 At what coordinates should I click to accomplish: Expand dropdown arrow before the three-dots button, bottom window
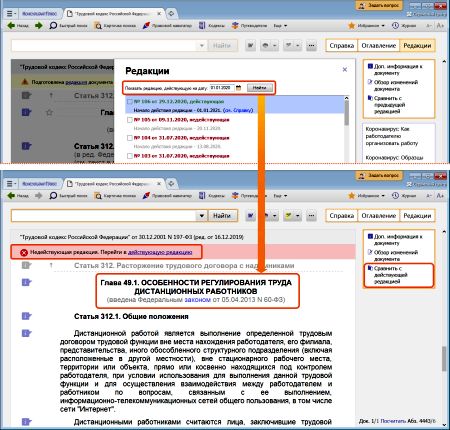297,216
